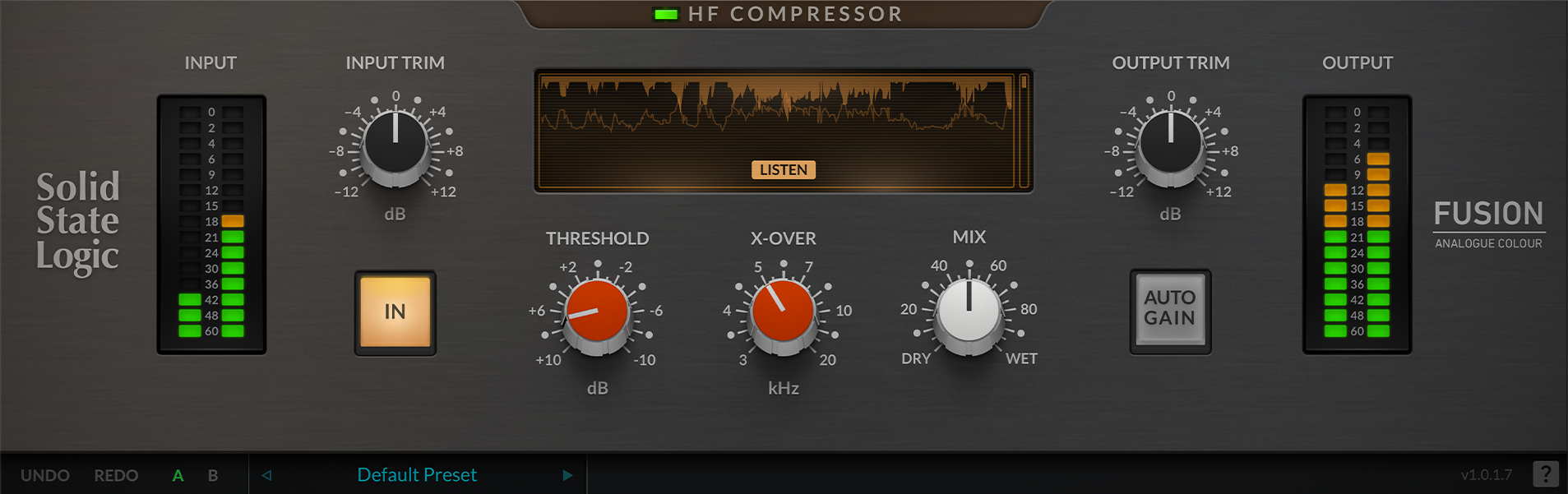Click the REDO button
This screenshot has width=1568, height=494.
click(116, 475)
